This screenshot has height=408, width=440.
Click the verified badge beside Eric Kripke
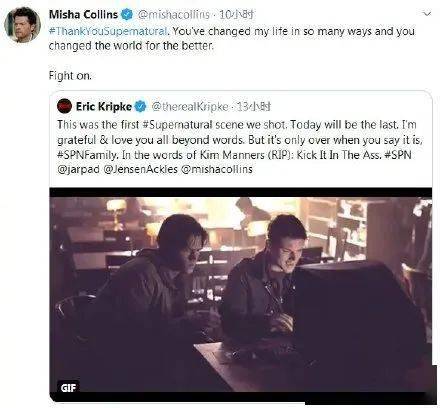coord(140,107)
